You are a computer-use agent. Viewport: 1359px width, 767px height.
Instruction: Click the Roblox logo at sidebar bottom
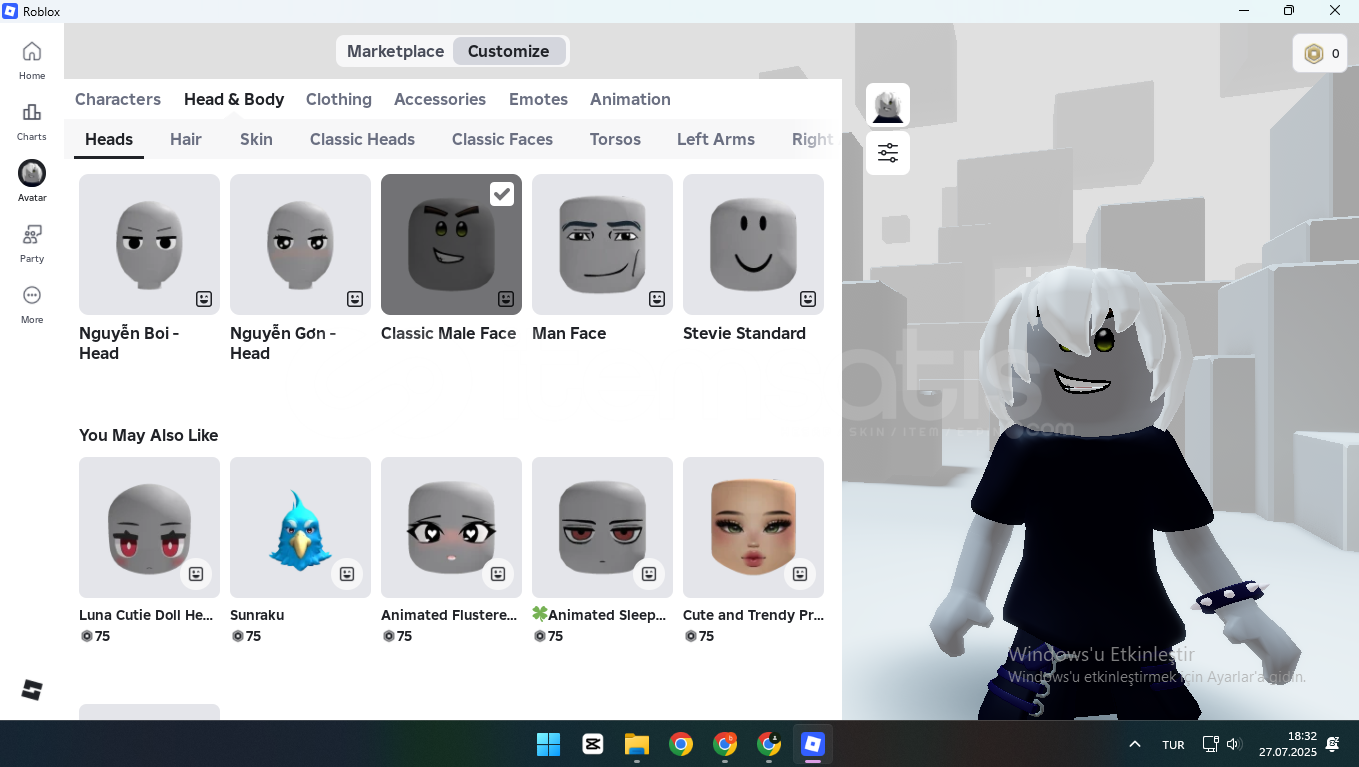point(32,690)
